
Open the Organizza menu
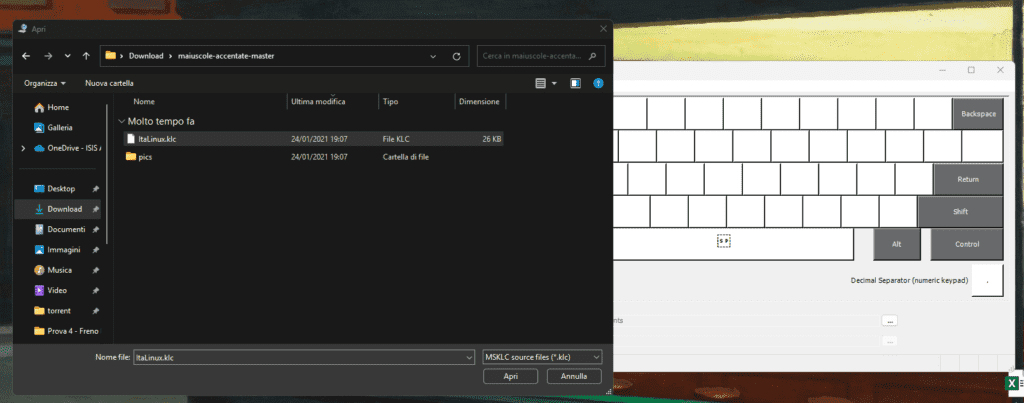(x=46, y=83)
